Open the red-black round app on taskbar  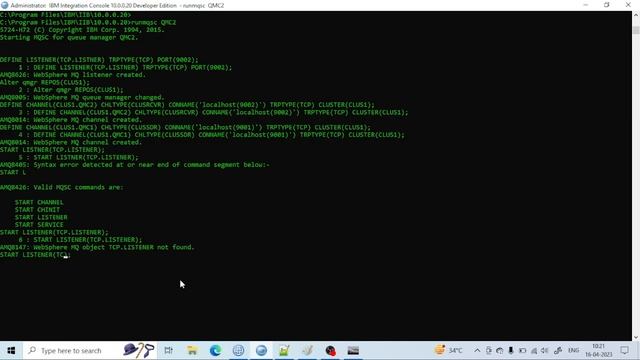(330, 351)
